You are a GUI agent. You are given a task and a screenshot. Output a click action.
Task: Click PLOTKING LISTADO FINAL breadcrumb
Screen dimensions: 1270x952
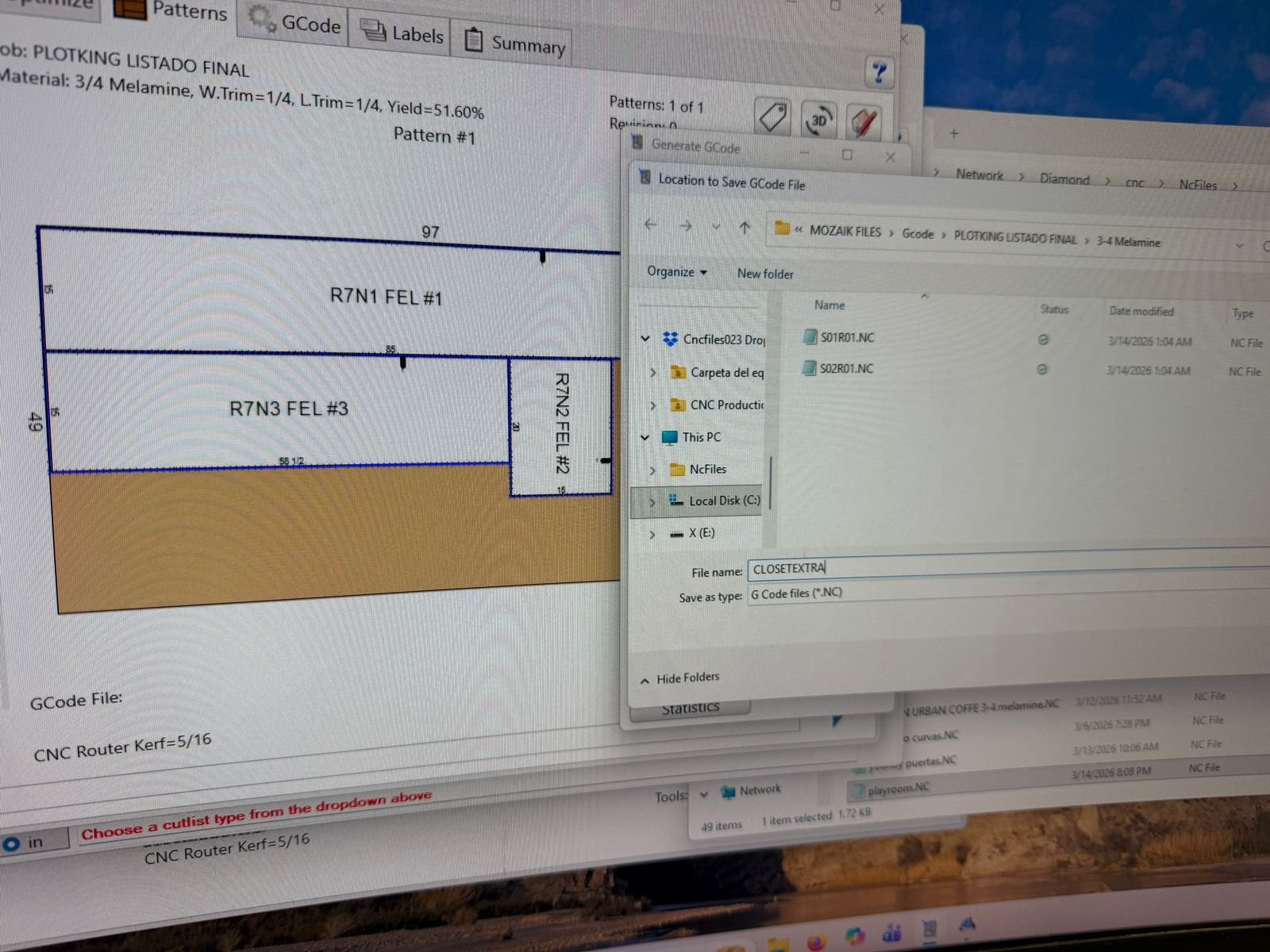(1015, 237)
